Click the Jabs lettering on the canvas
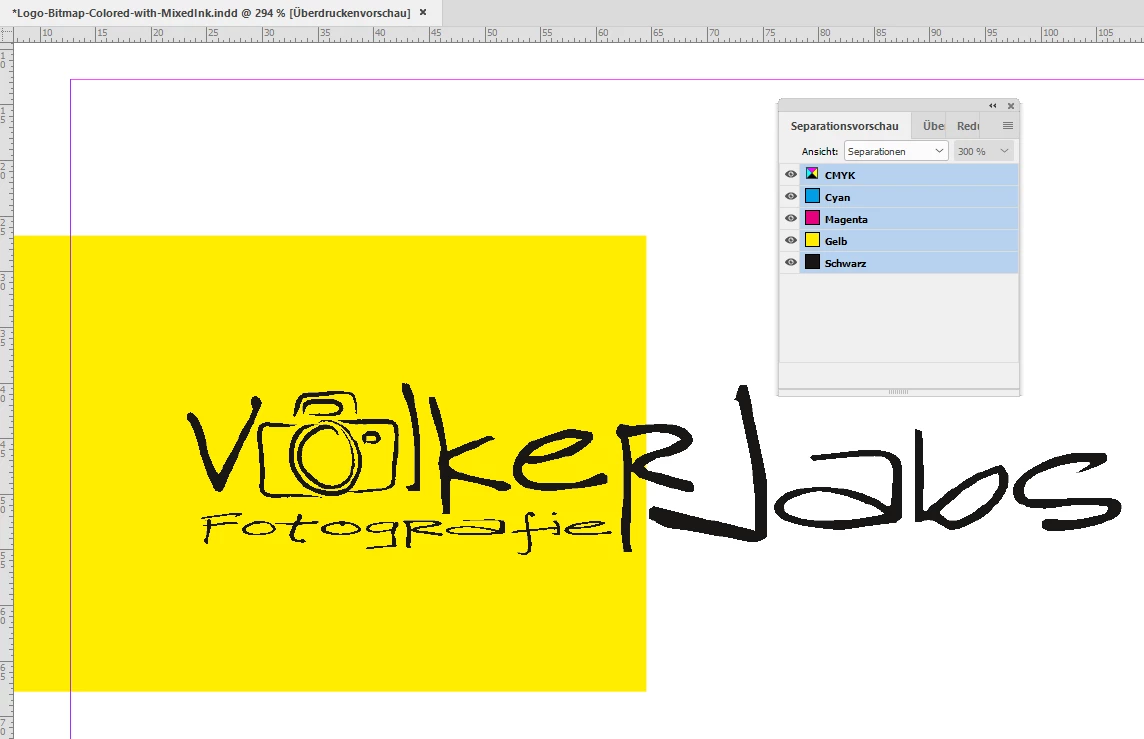Image resolution: width=1144 pixels, height=739 pixels. click(884, 464)
